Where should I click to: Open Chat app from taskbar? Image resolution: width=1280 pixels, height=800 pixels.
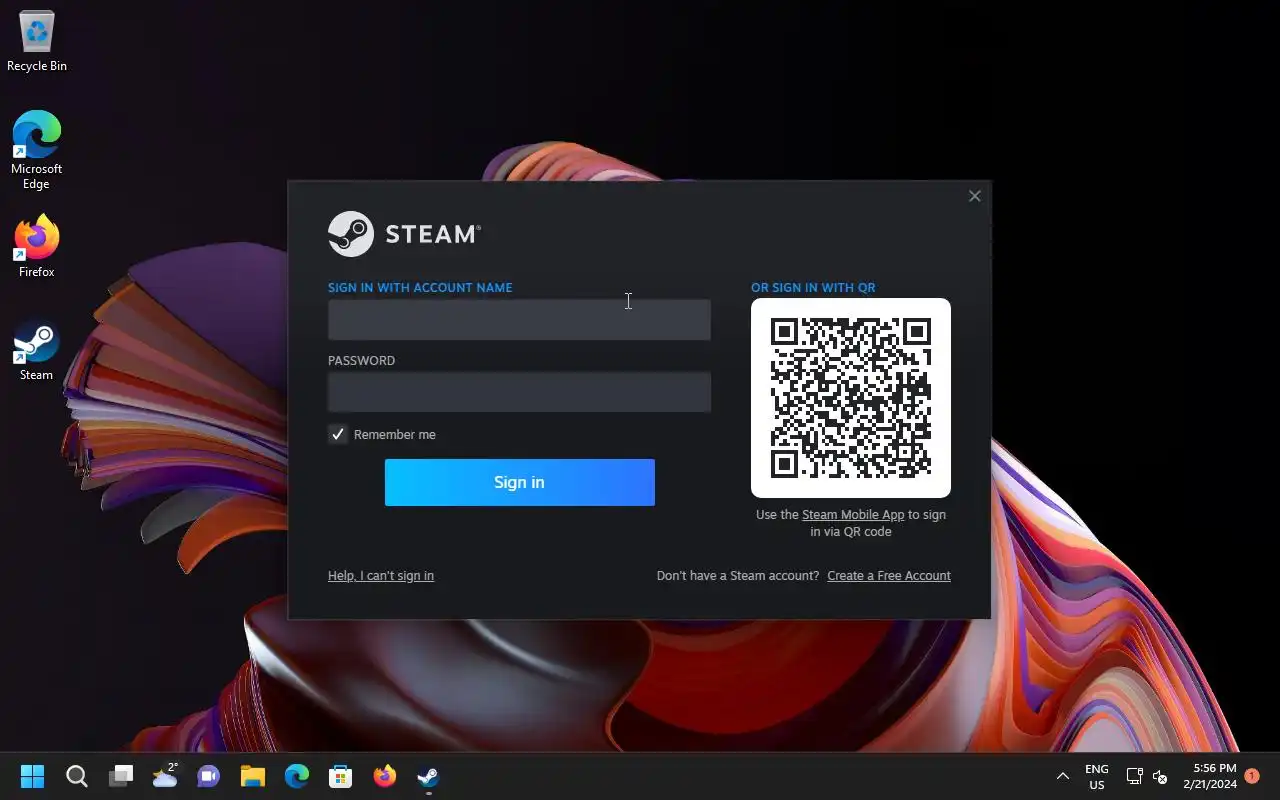(209, 776)
